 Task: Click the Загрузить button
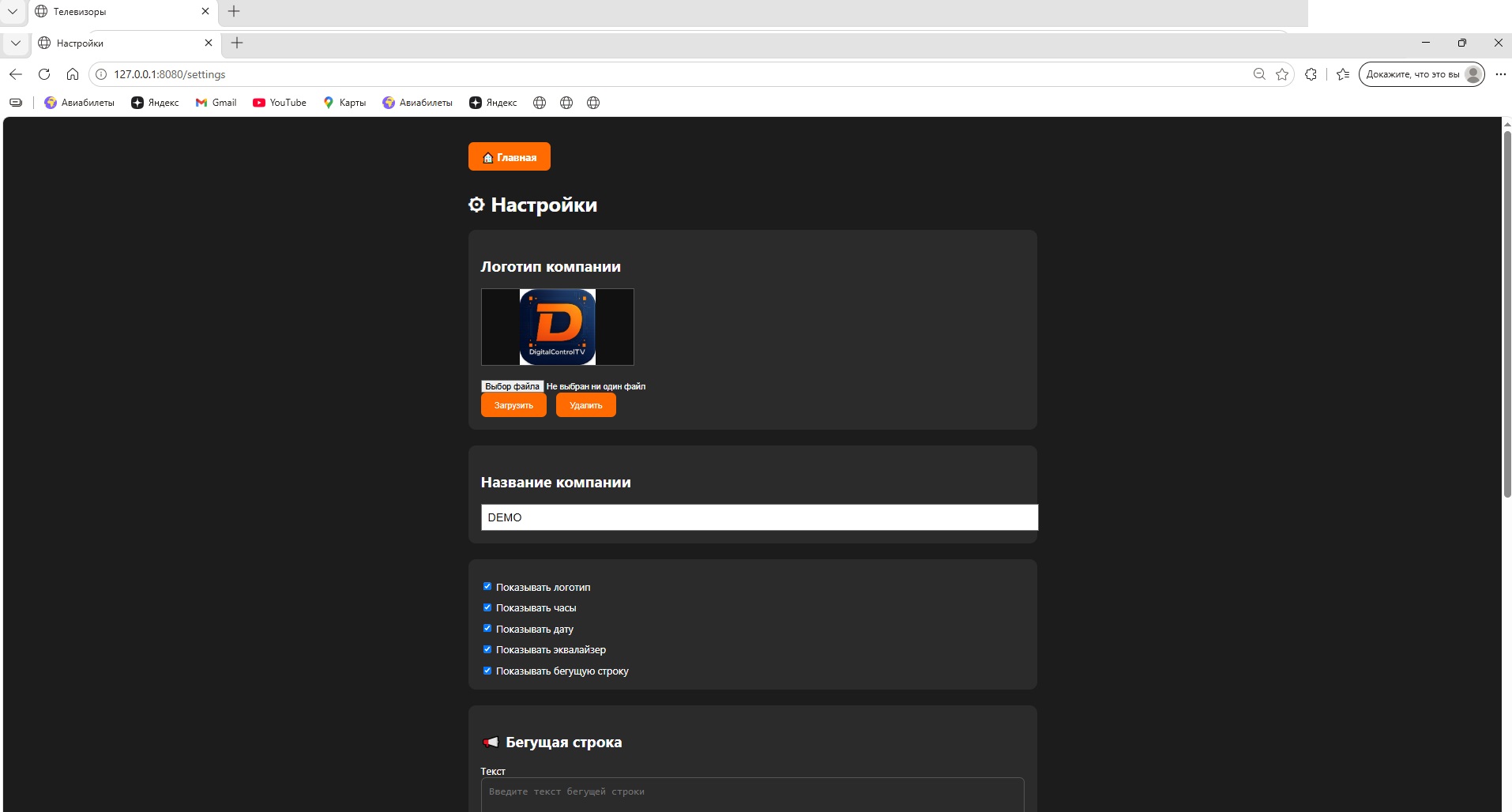tap(513, 405)
